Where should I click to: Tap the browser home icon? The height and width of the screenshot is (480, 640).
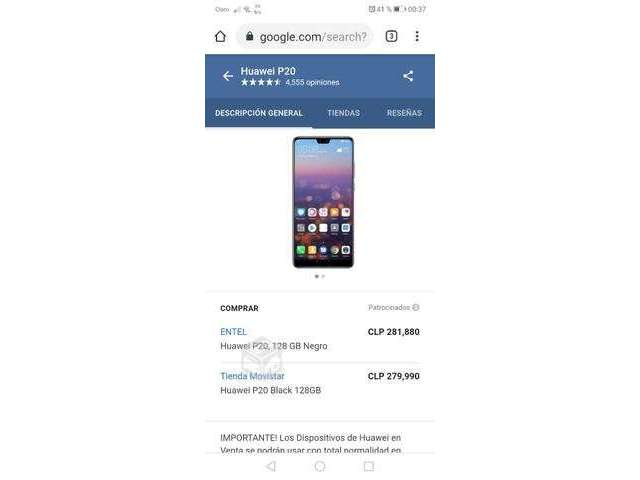[x=220, y=37]
